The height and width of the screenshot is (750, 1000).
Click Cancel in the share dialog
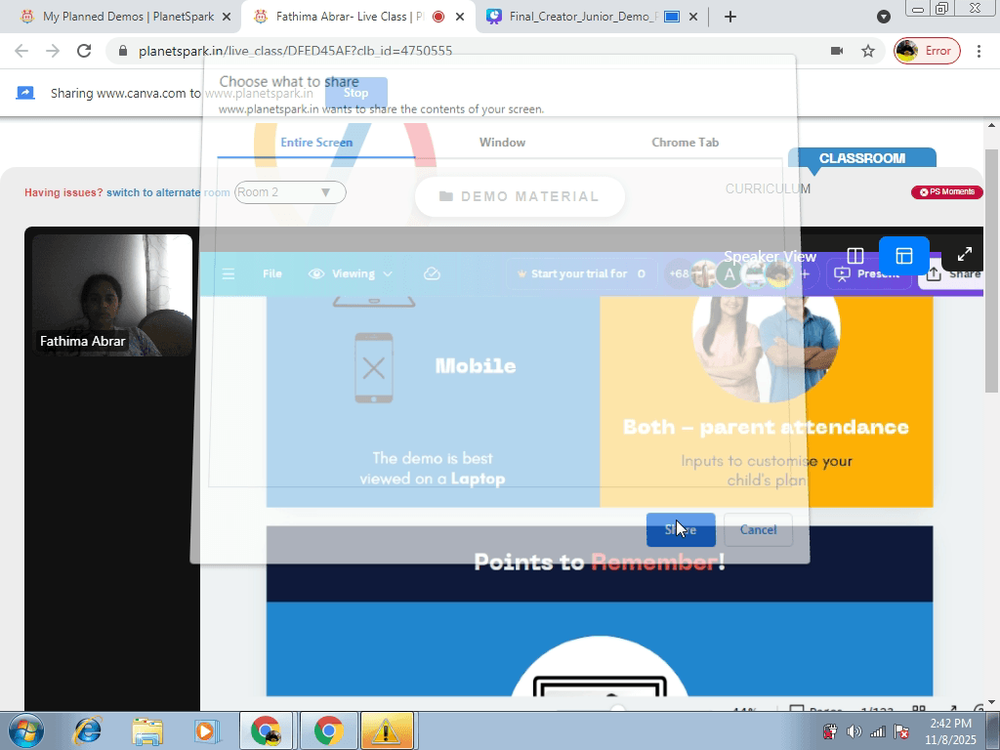click(x=758, y=529)
